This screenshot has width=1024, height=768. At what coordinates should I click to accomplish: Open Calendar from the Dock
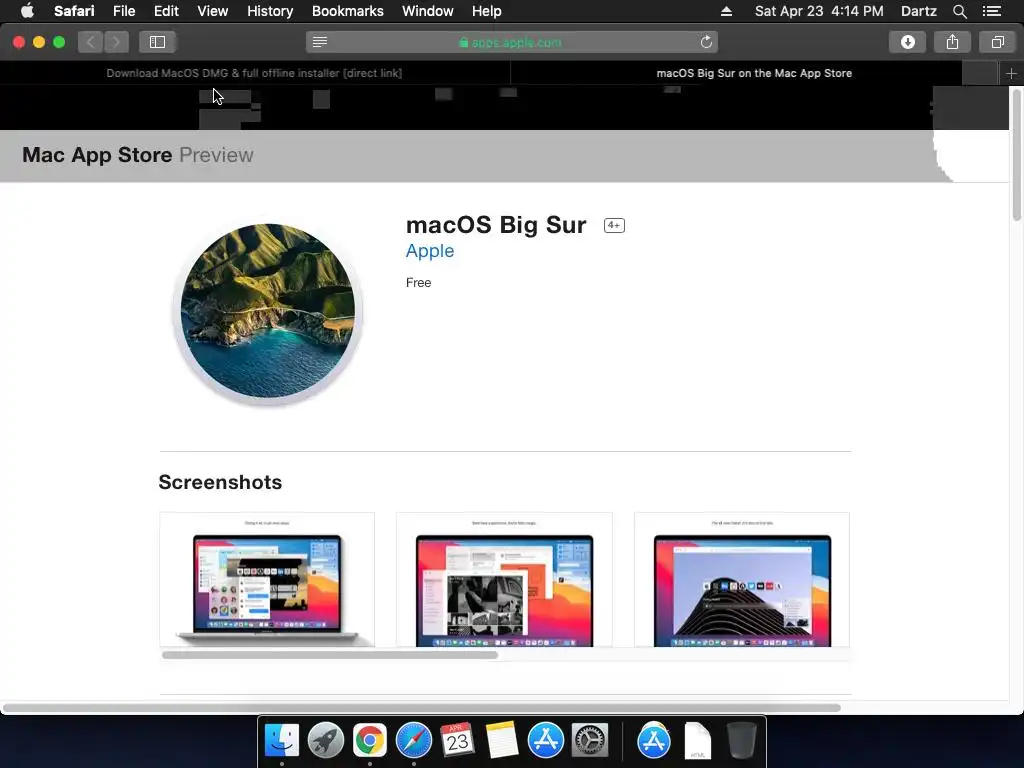pos(457,741)
